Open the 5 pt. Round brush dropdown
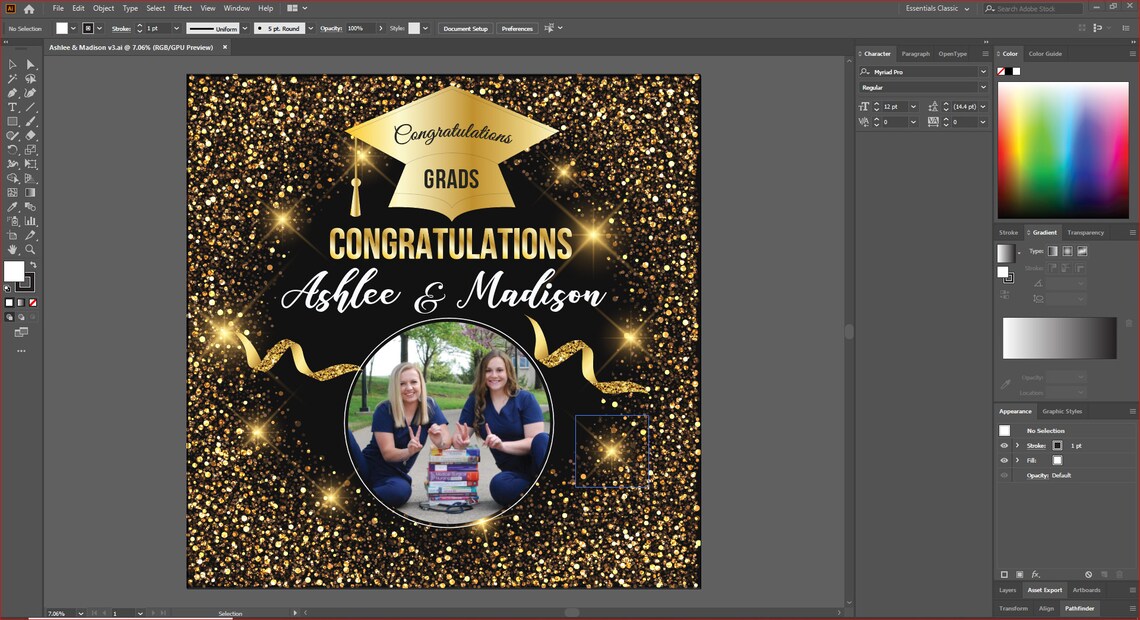 coord(310,28)
